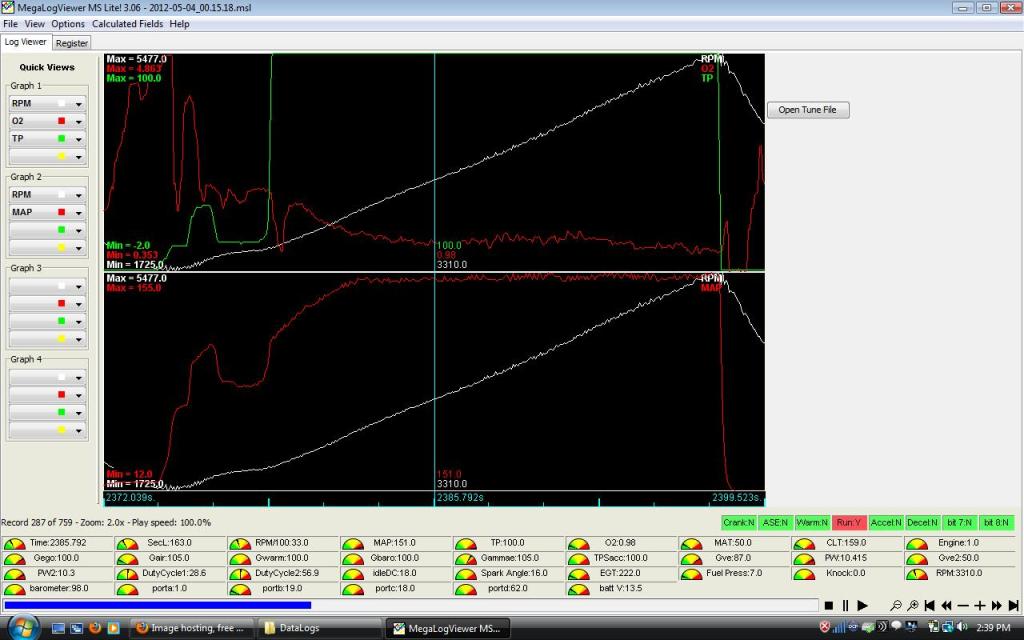The image size is (1024, 640).
Task: Pause the log playback
Action: click(x=845, y=606)
